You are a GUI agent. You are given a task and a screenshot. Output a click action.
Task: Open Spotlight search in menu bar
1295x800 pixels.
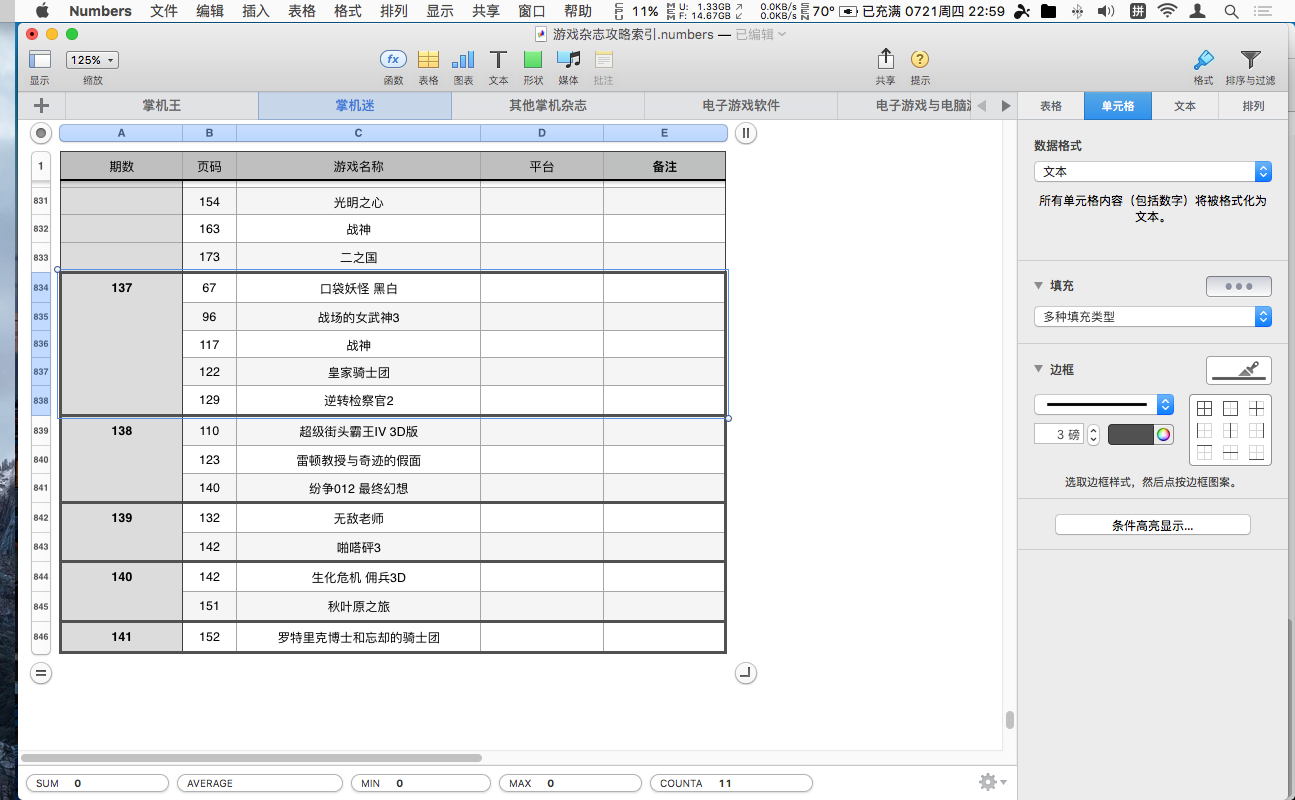[x=1231, y=12]
